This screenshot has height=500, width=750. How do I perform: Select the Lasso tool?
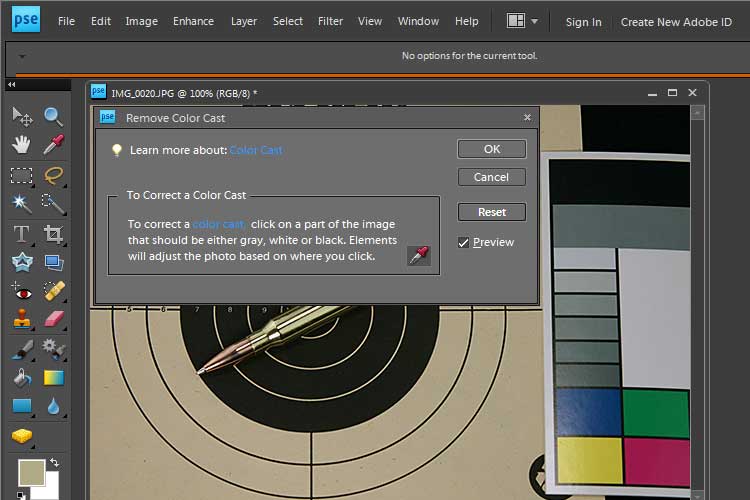pyautogui.click(x=53, y=176)
